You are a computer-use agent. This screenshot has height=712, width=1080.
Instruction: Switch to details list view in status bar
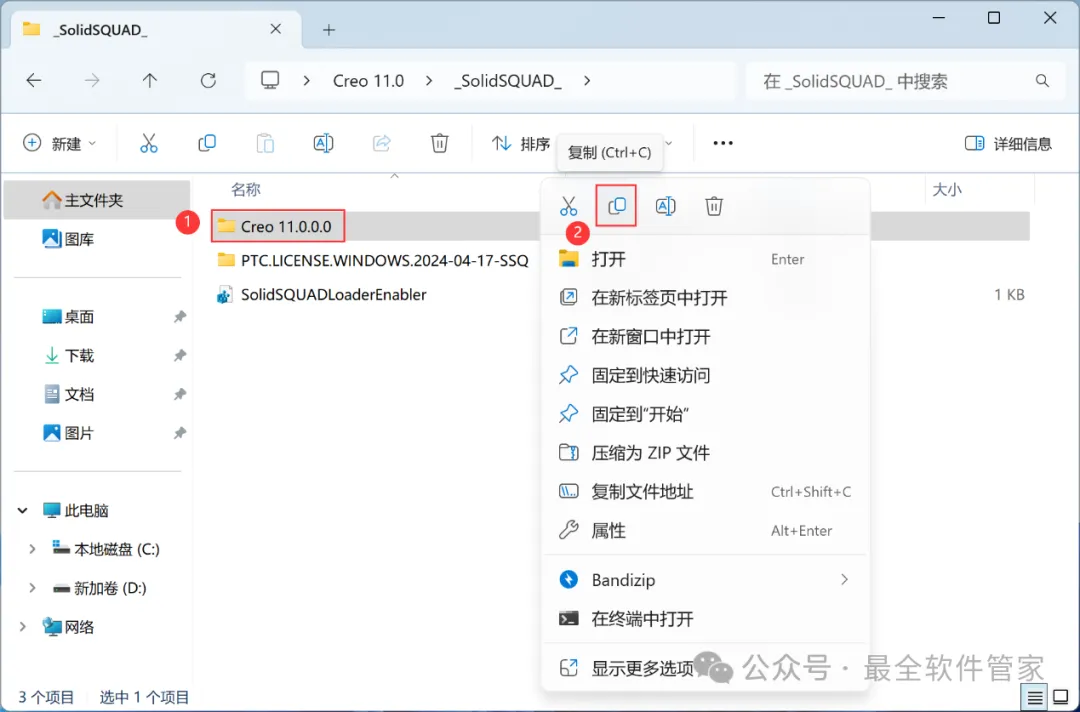[1035, 698]
